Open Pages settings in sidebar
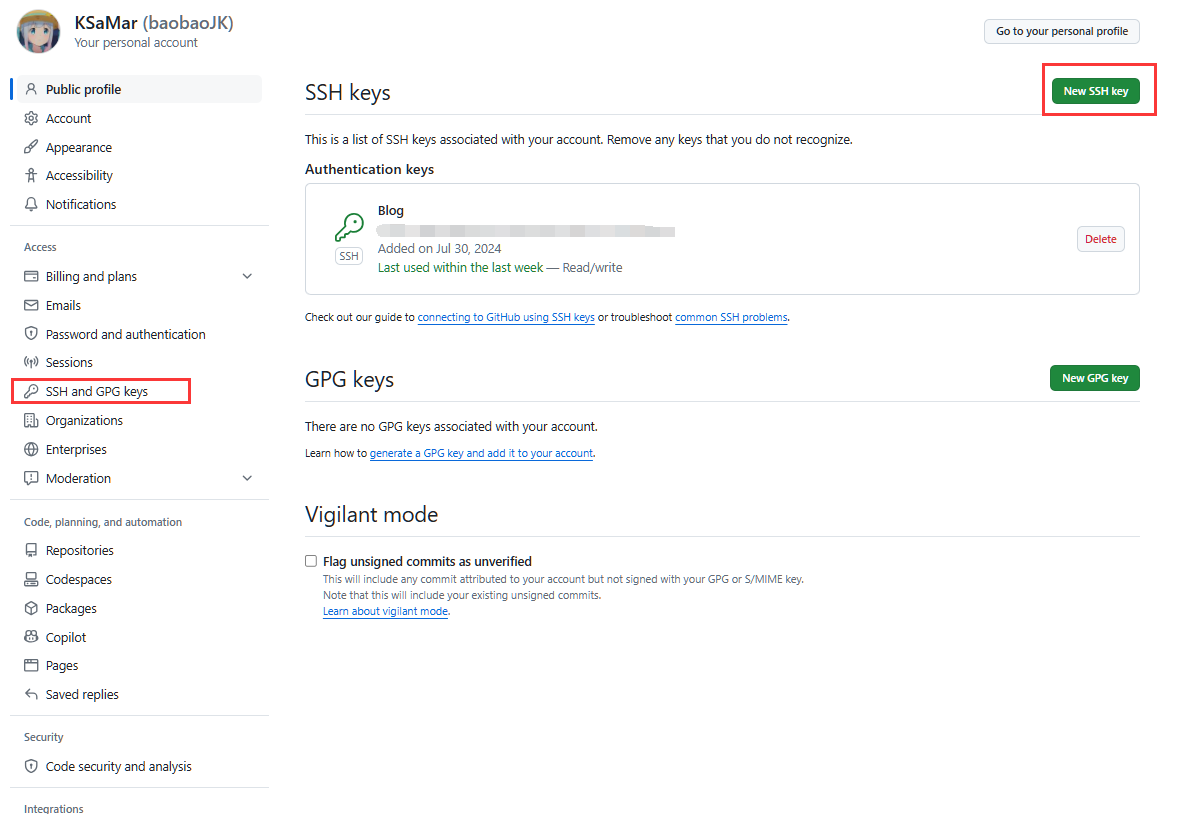The height and width of the screenshot is (814, 1202). pyautogui.click(x=139, y=665)
